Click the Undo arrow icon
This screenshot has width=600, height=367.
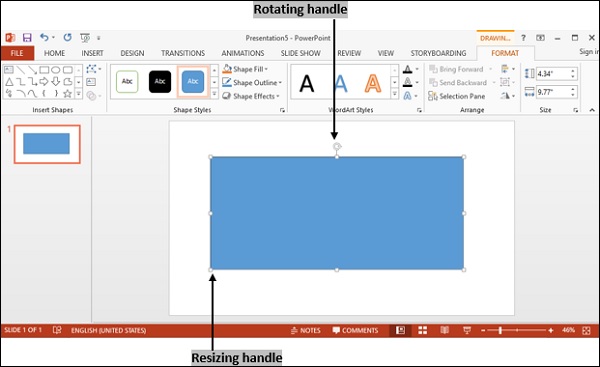coord(44,37)
